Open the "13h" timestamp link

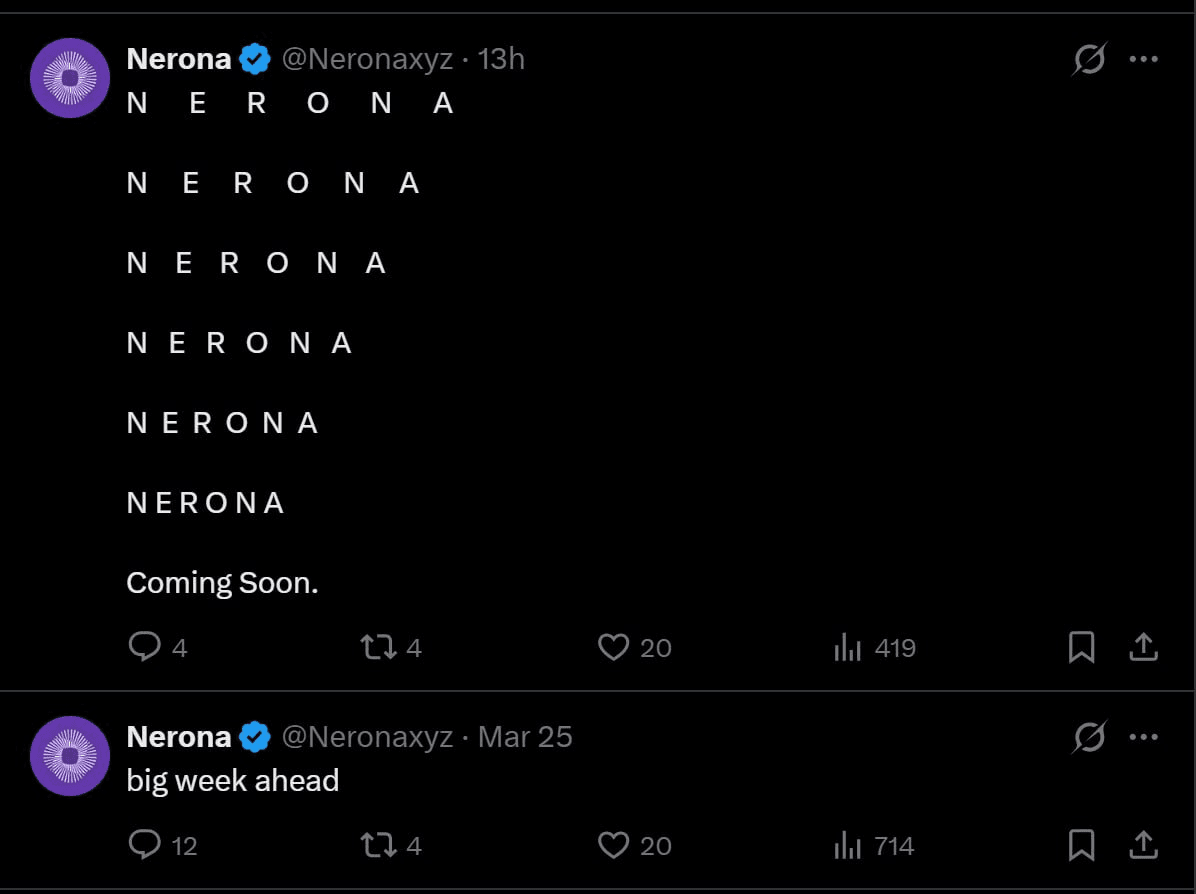[x=501, y=59]
